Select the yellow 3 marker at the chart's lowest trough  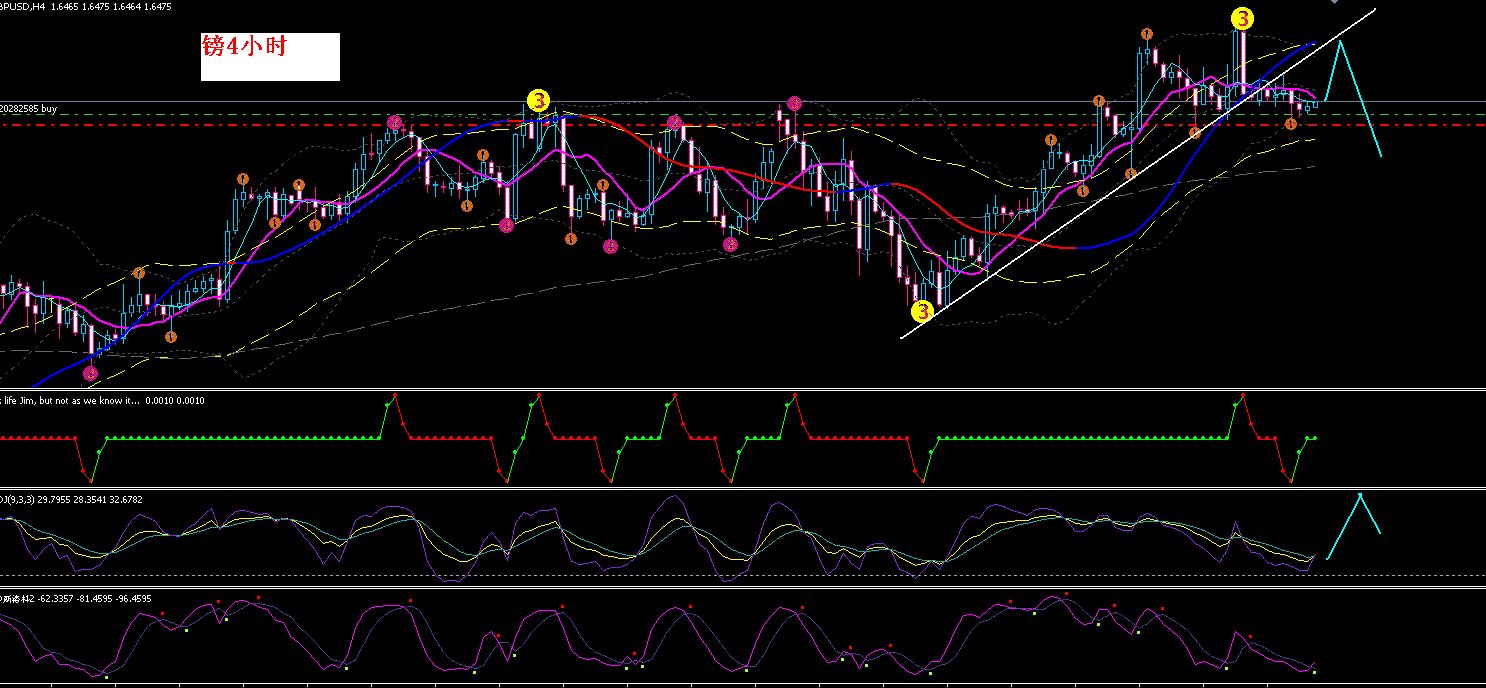[x=922, y=311]
